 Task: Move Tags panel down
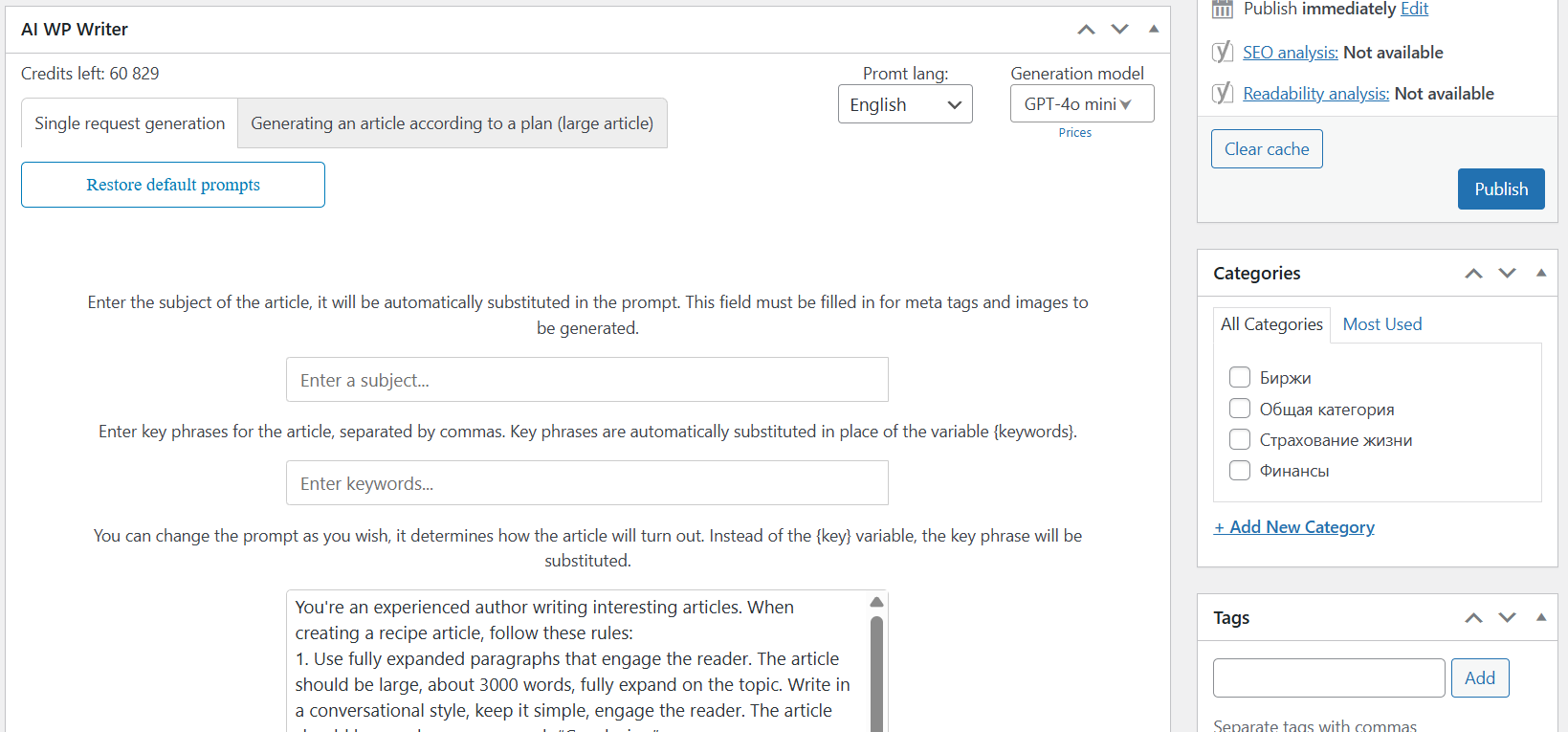click(x=1507, y=618)
